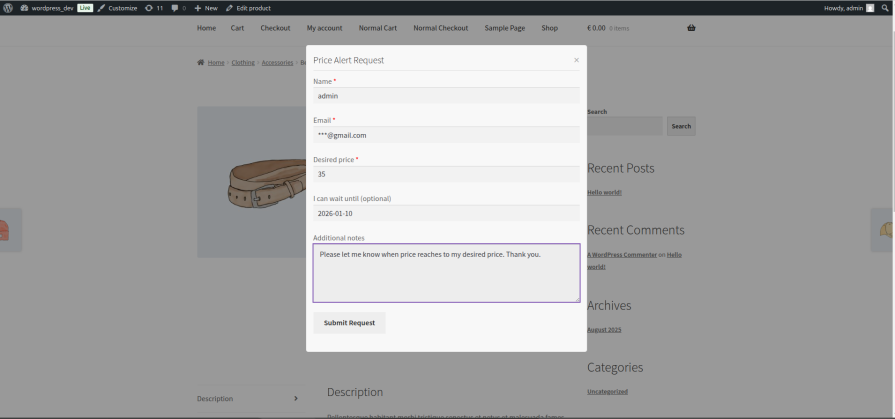895x419 pixels.
Task: Open the admin bar search icon
Action: [x=885, y=7]
